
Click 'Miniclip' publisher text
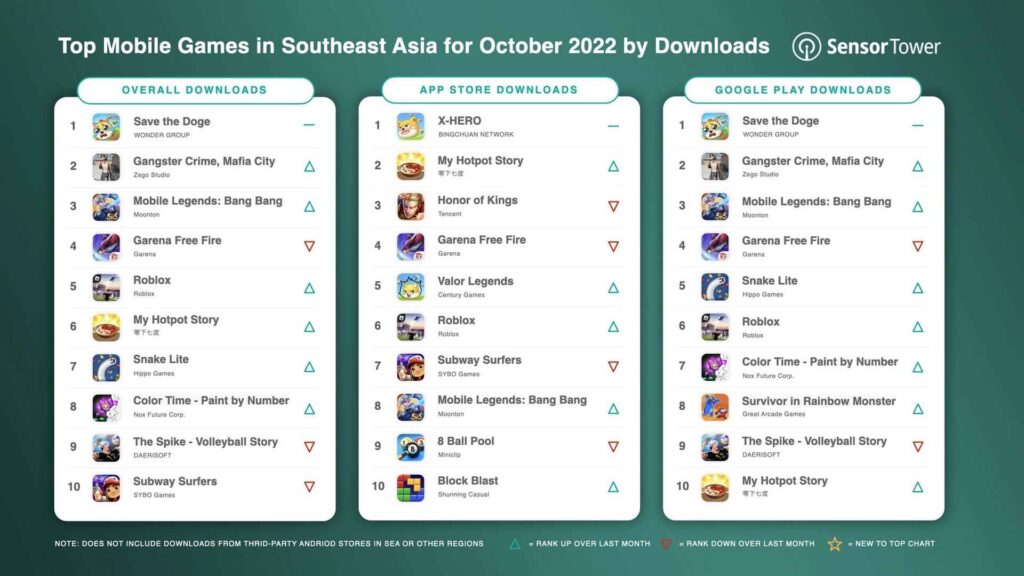[449, 455]
